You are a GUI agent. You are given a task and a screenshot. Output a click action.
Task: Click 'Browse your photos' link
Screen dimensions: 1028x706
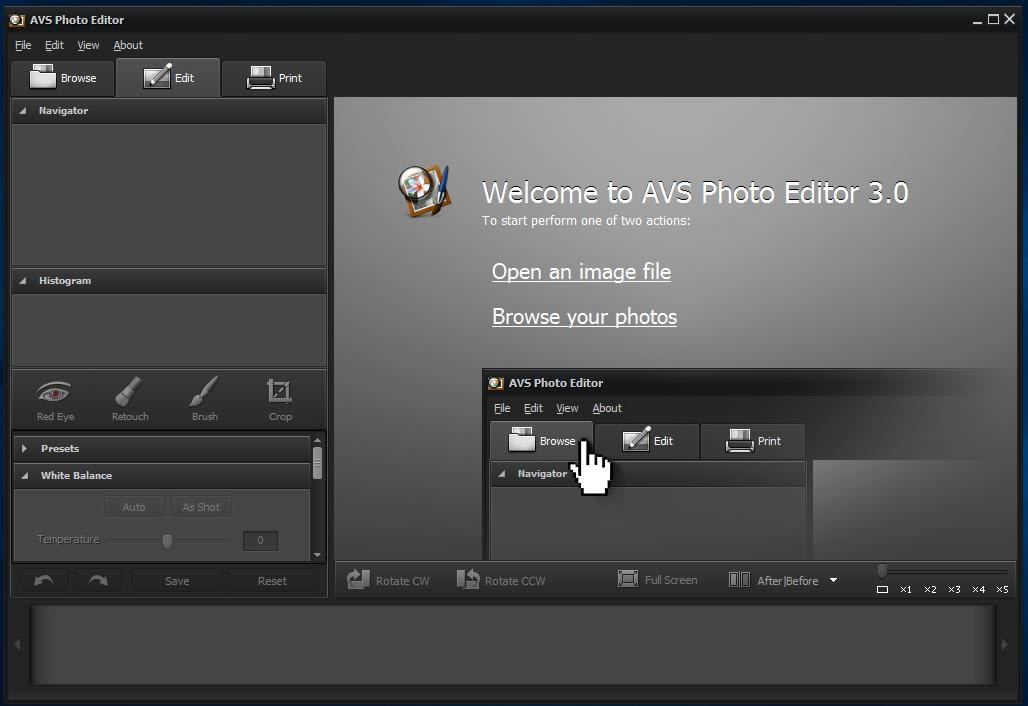(x=584, y=317)
